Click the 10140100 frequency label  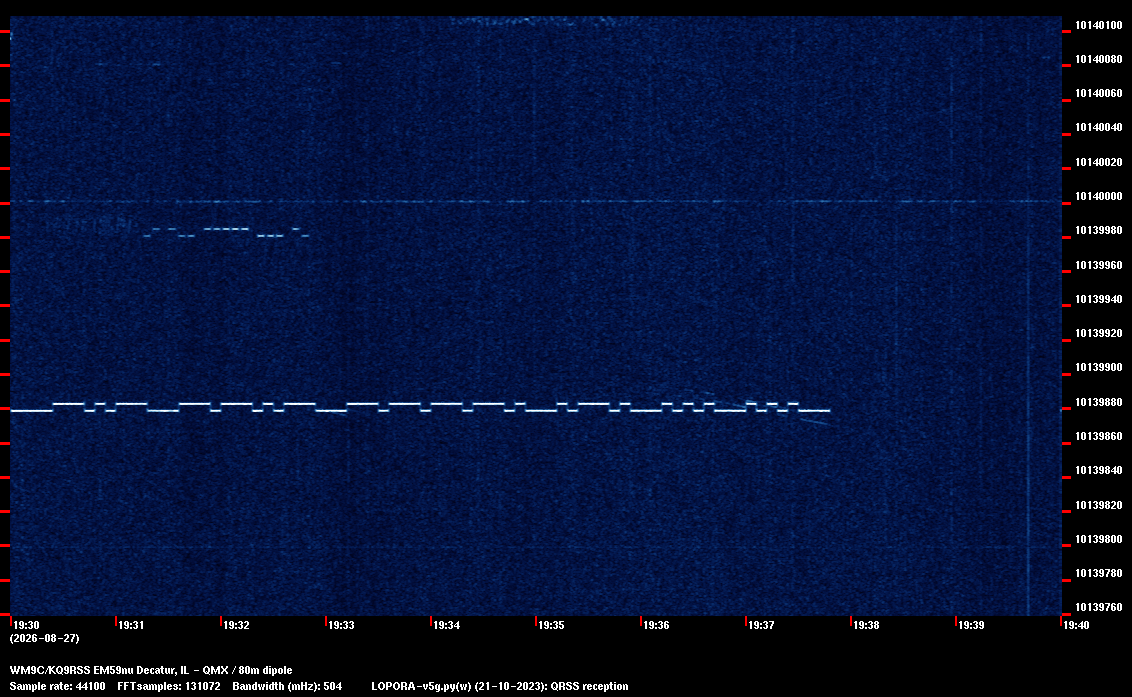pos(1098,25)
